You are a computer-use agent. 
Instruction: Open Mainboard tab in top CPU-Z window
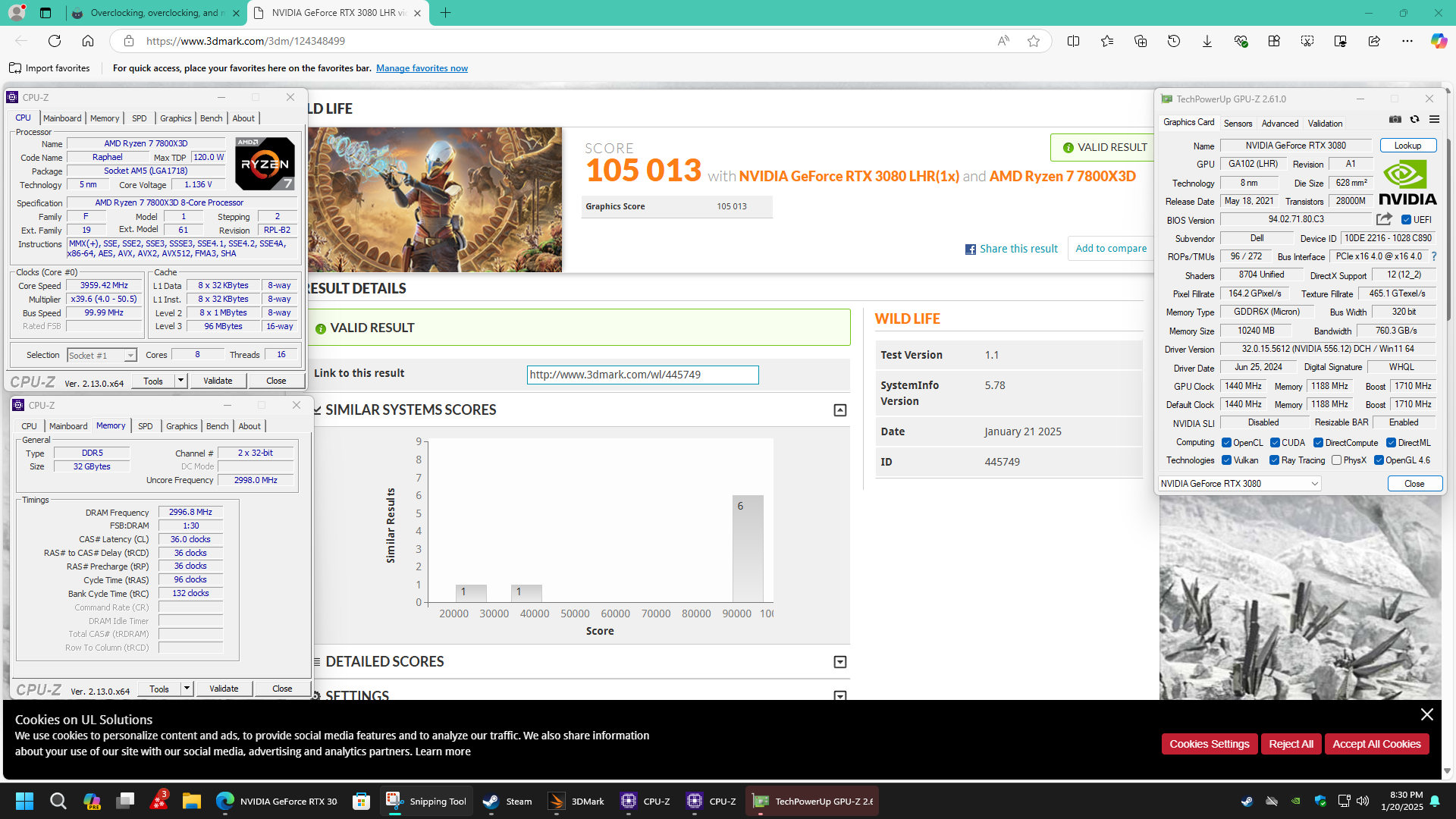click(x=62, y=118)
